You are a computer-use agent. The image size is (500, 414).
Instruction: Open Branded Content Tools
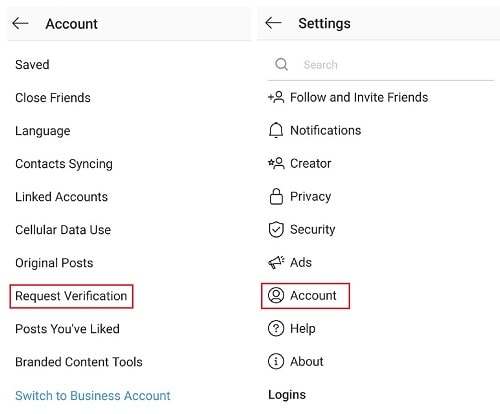coord(79,362)
